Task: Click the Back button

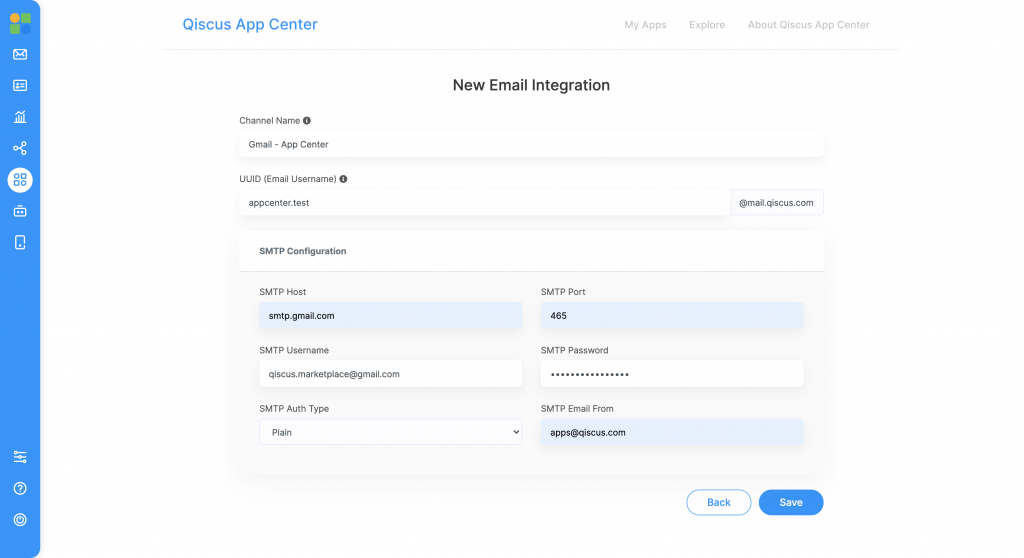Action: (x=718, y=502)
